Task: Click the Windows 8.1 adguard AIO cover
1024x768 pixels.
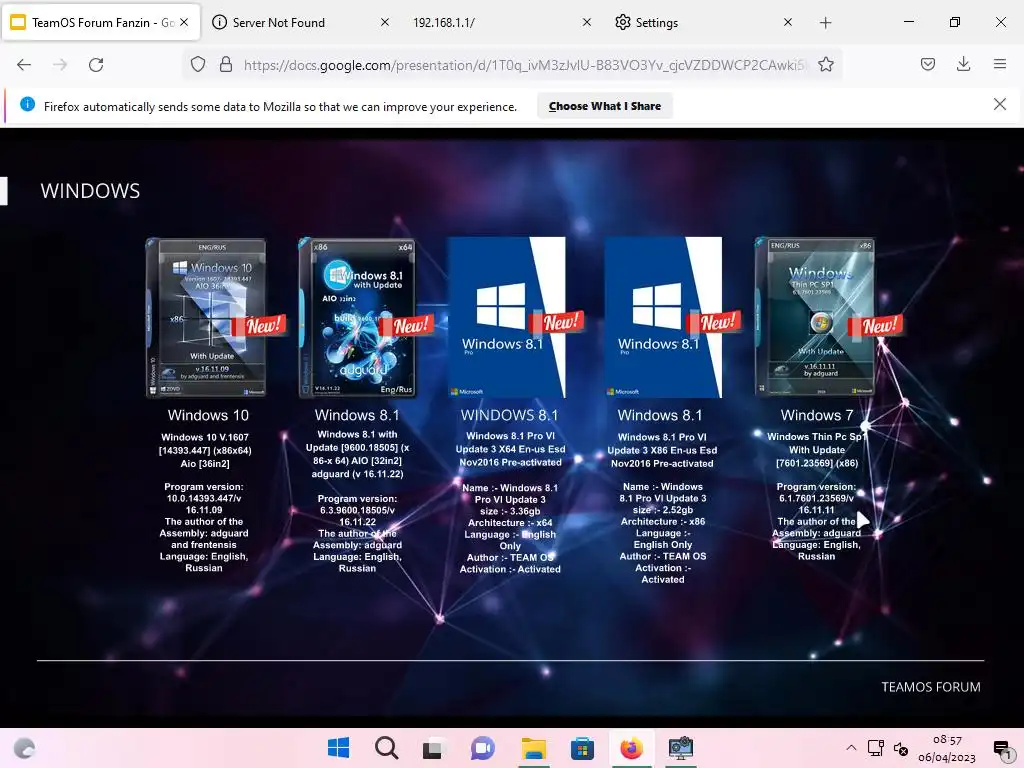Action: [357, 318]
